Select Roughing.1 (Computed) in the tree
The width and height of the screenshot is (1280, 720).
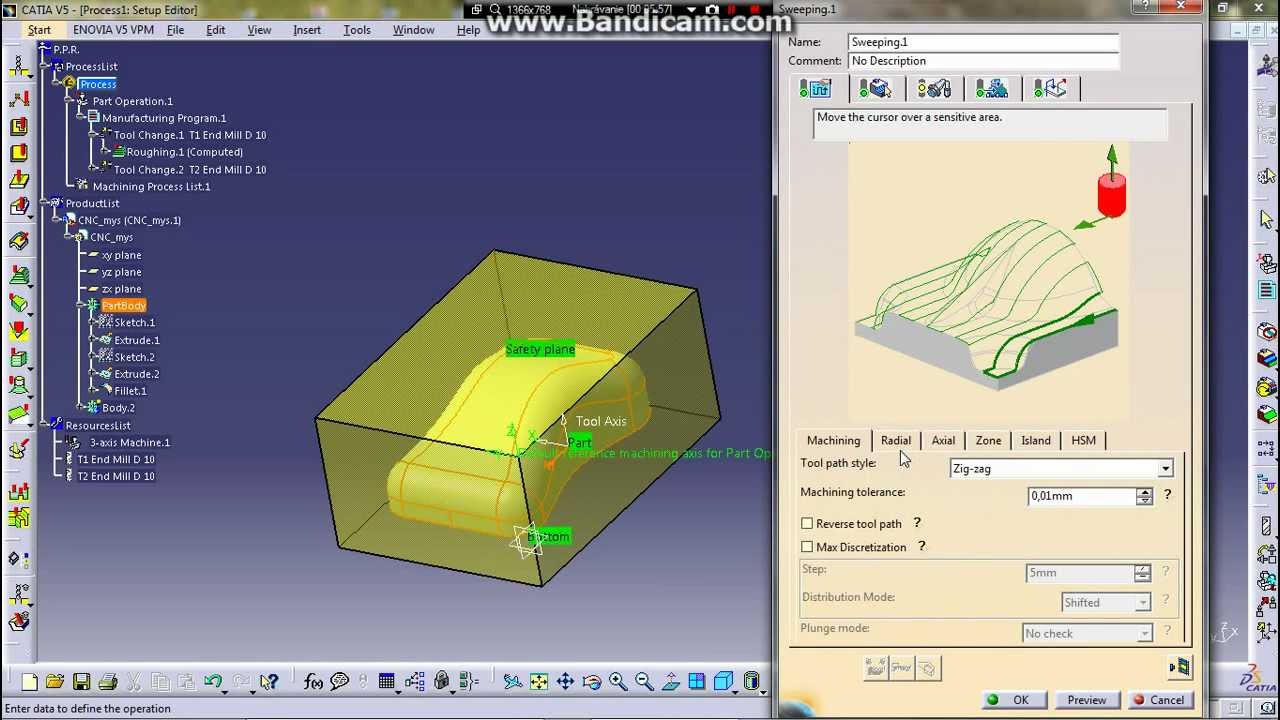coord(184,152)
